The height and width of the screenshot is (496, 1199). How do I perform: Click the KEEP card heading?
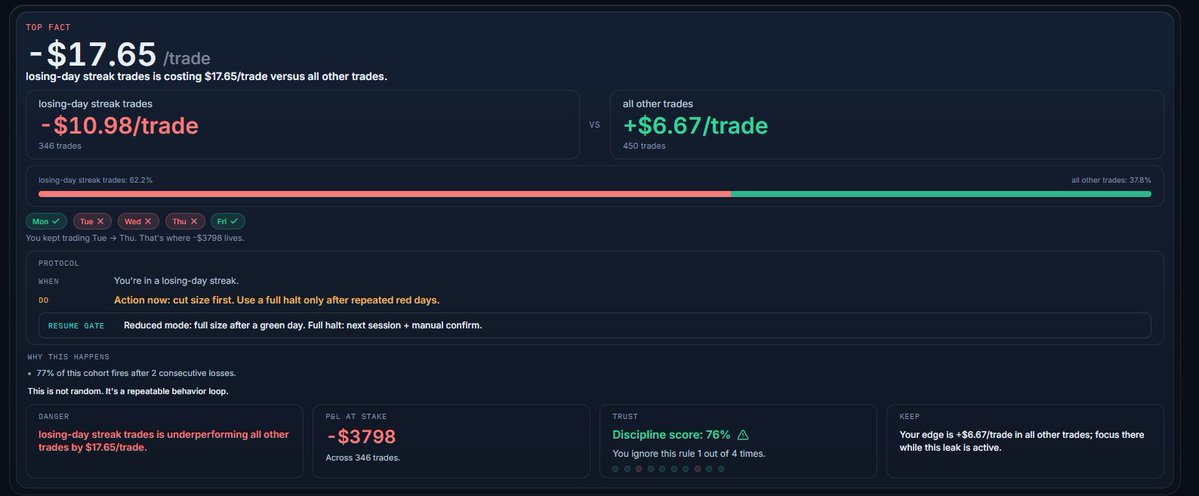[909, 417]
